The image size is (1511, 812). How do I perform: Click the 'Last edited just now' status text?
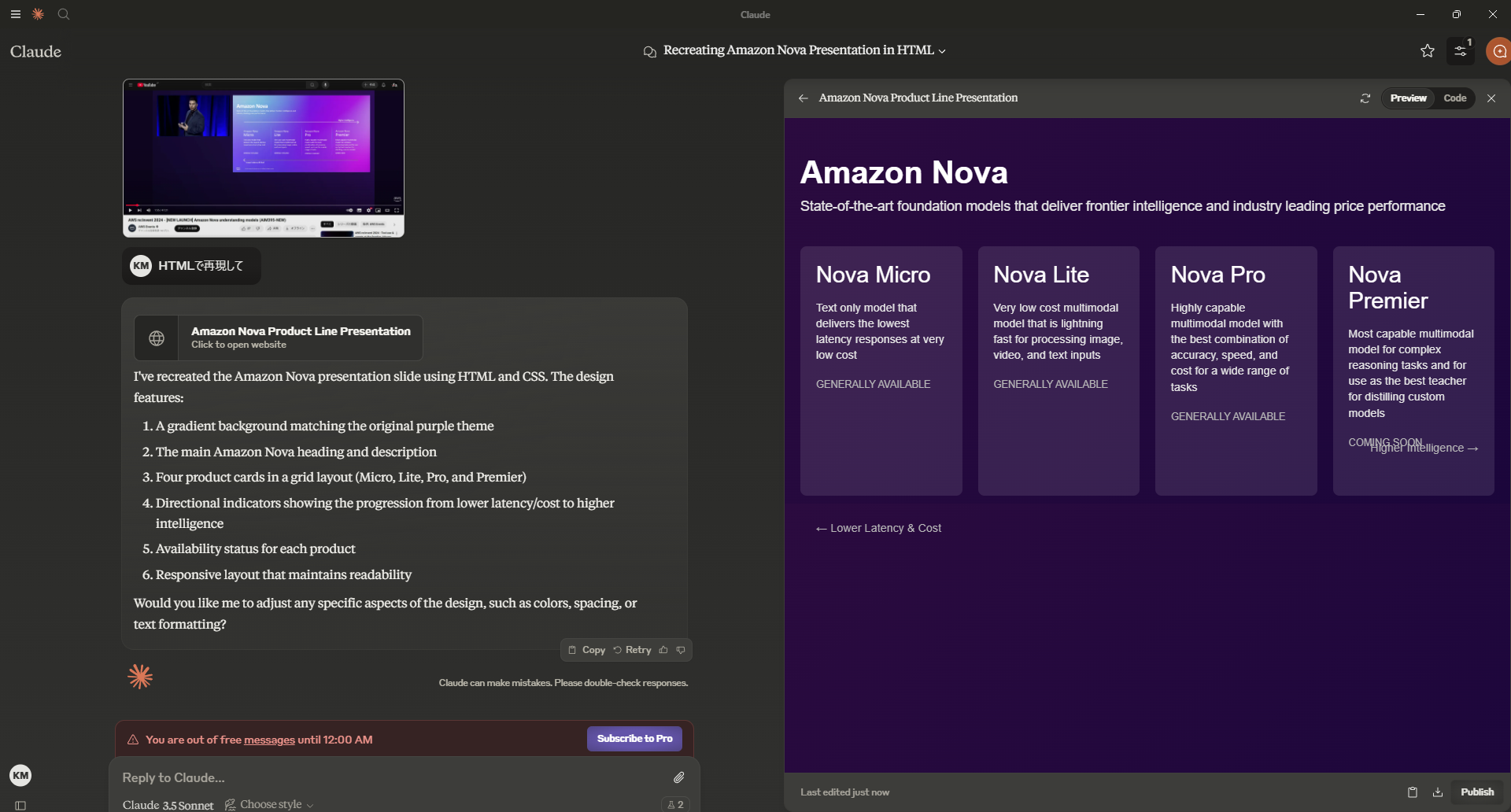coord(844,792)
